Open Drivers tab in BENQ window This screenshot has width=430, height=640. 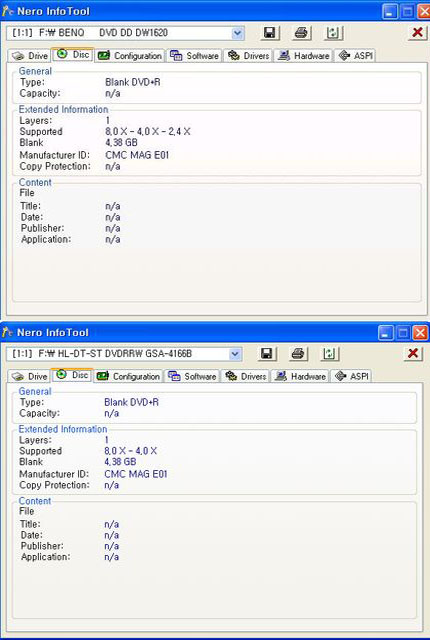[x=248, y=56]
